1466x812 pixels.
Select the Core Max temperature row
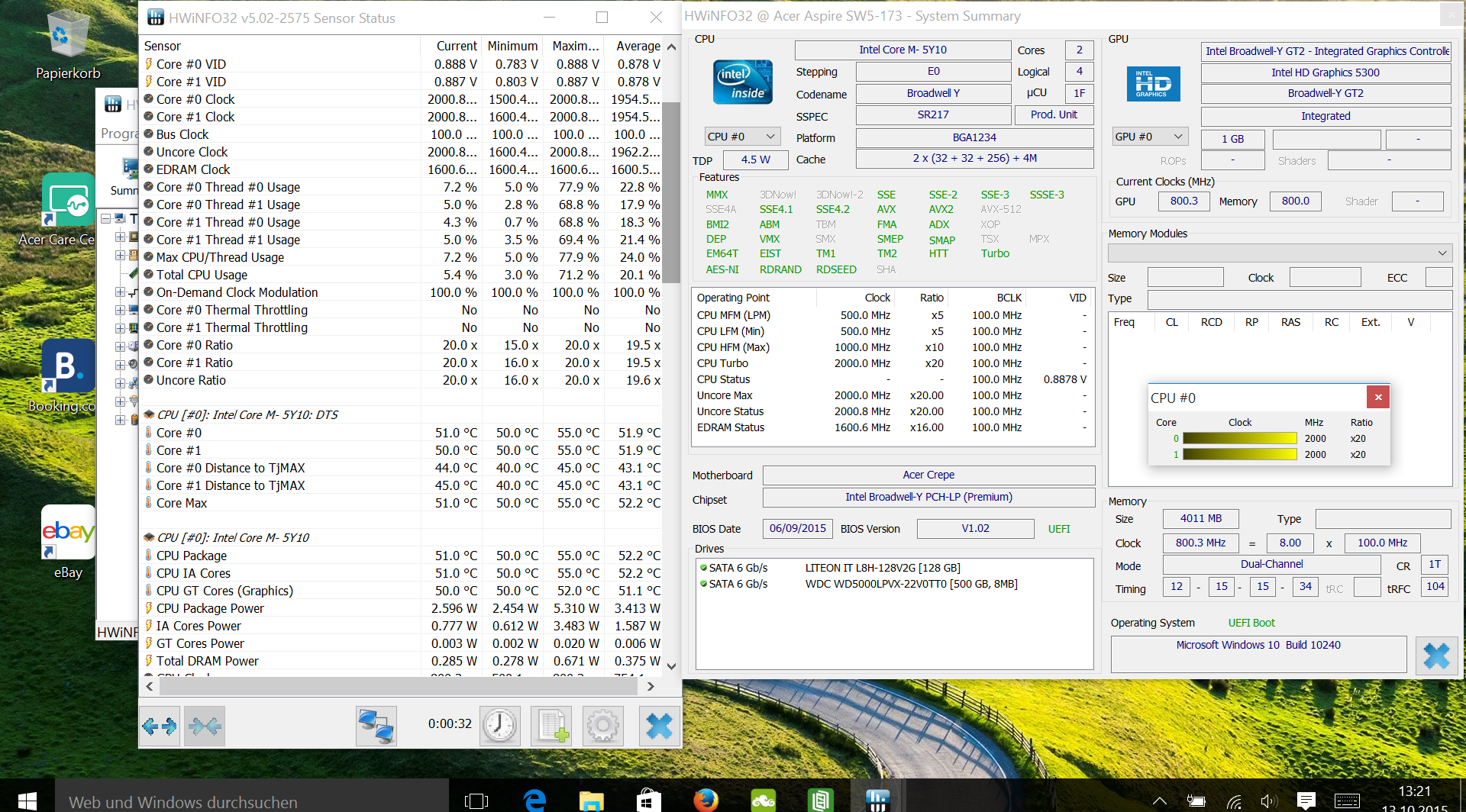(x=402, y=503)
